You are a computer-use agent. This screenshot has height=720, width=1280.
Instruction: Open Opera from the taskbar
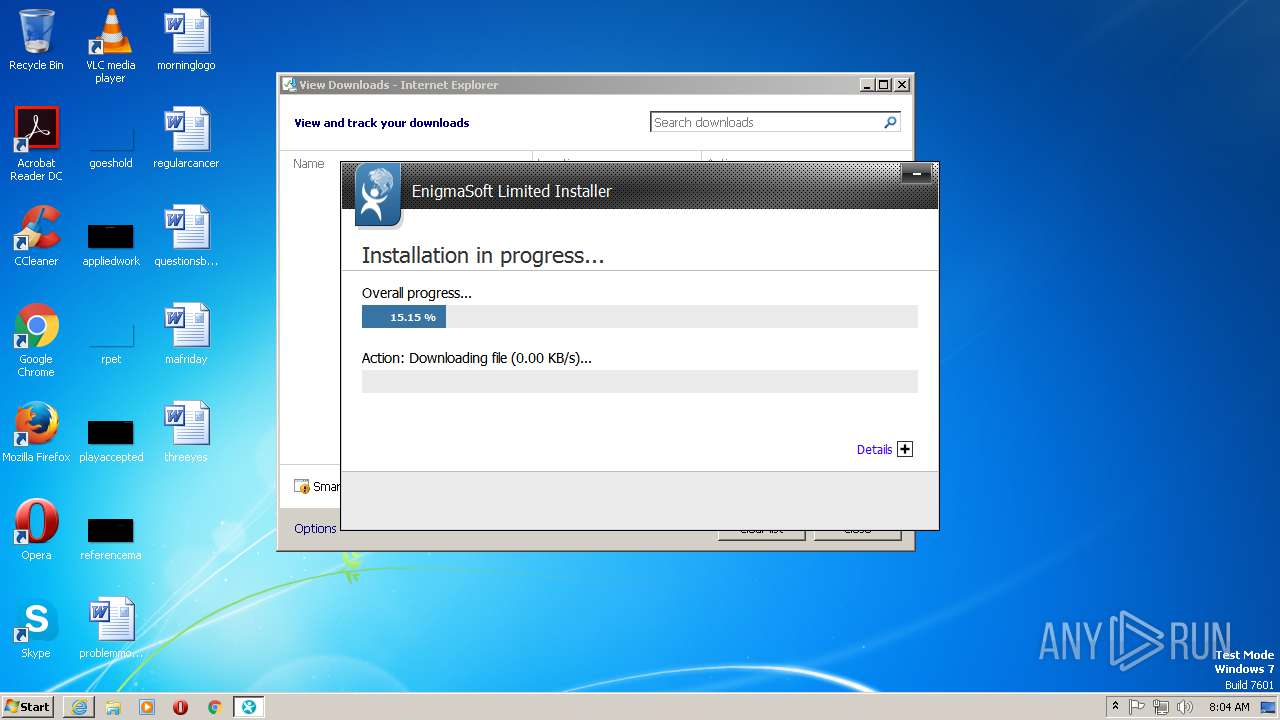point(181,707)
